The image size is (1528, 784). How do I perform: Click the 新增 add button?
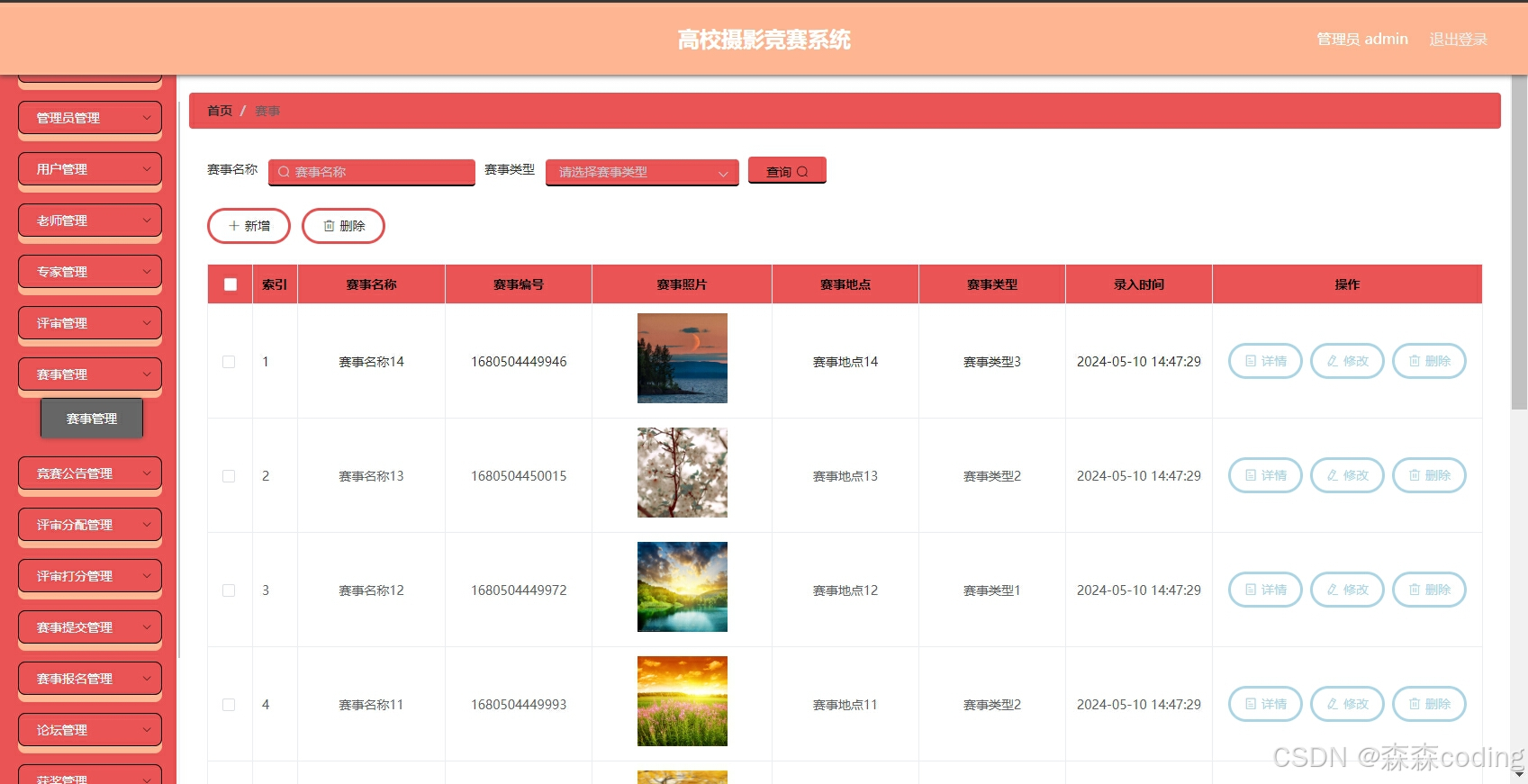pyautogui.click(x=249, y=226)
